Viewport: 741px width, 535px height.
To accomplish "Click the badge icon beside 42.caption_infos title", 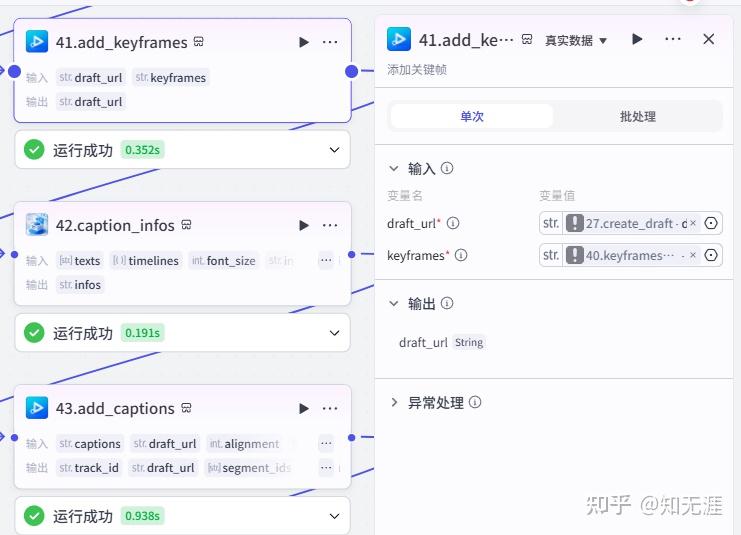I will (x=186, y=224).
